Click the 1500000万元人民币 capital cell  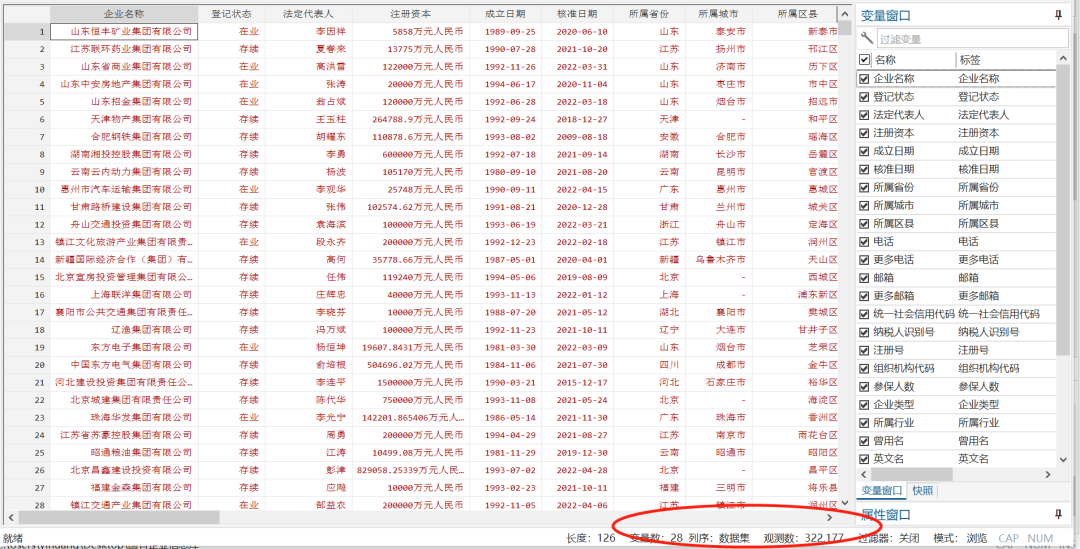pyautogui.click(x=411, y=382)
